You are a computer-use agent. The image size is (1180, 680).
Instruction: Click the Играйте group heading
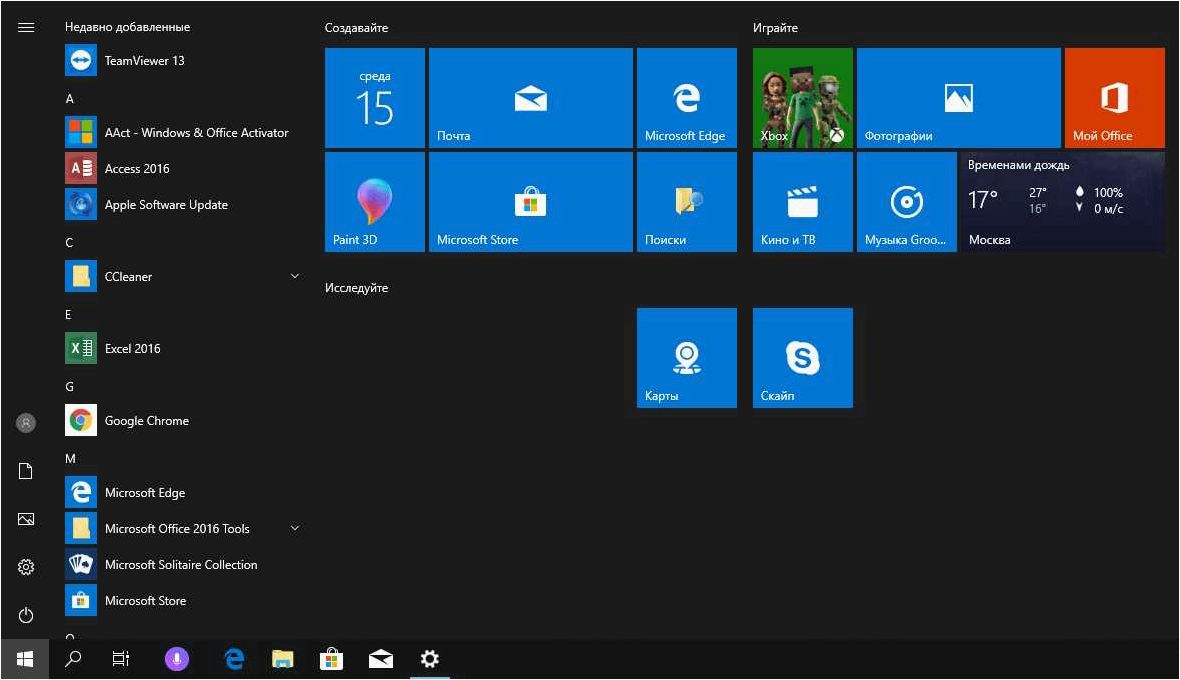point(775,28)
